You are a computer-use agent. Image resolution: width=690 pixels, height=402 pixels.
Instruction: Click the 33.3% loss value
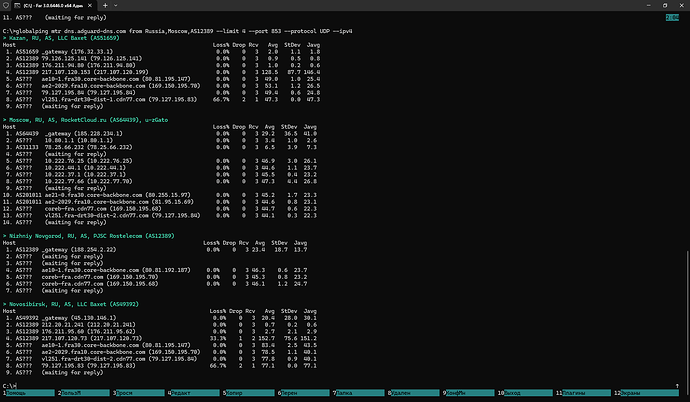coord(219,338)
